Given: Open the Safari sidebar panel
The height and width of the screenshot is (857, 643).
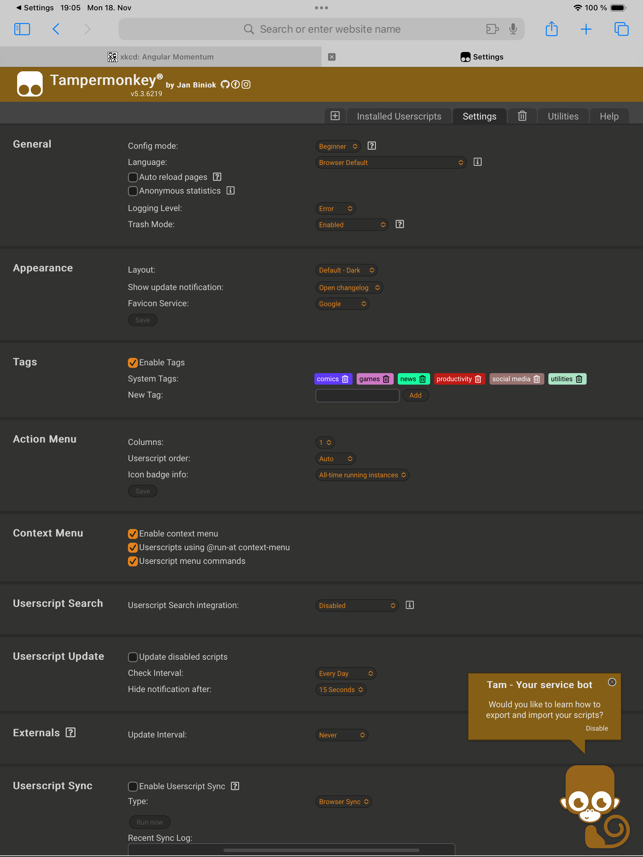Looking at the screenshot, I should click(22, 29).
